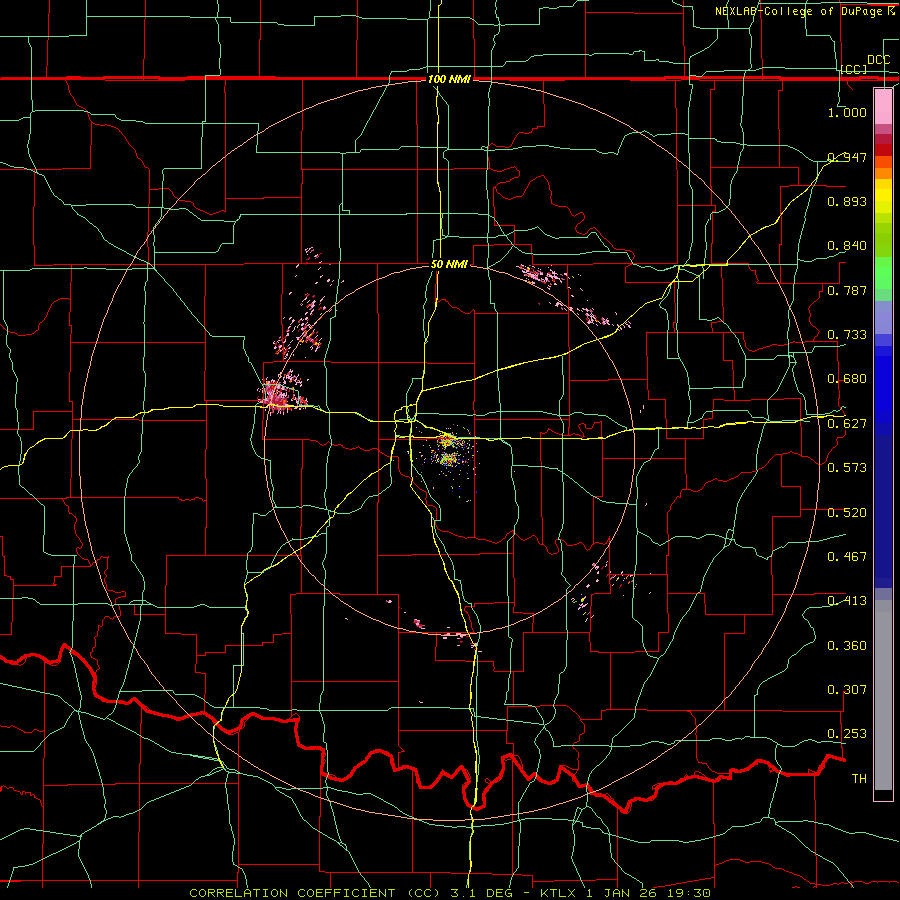Viewport: 900px width, 900px height.
Task: Select the 0.680 scale value
Action: (x=847, y=379)
